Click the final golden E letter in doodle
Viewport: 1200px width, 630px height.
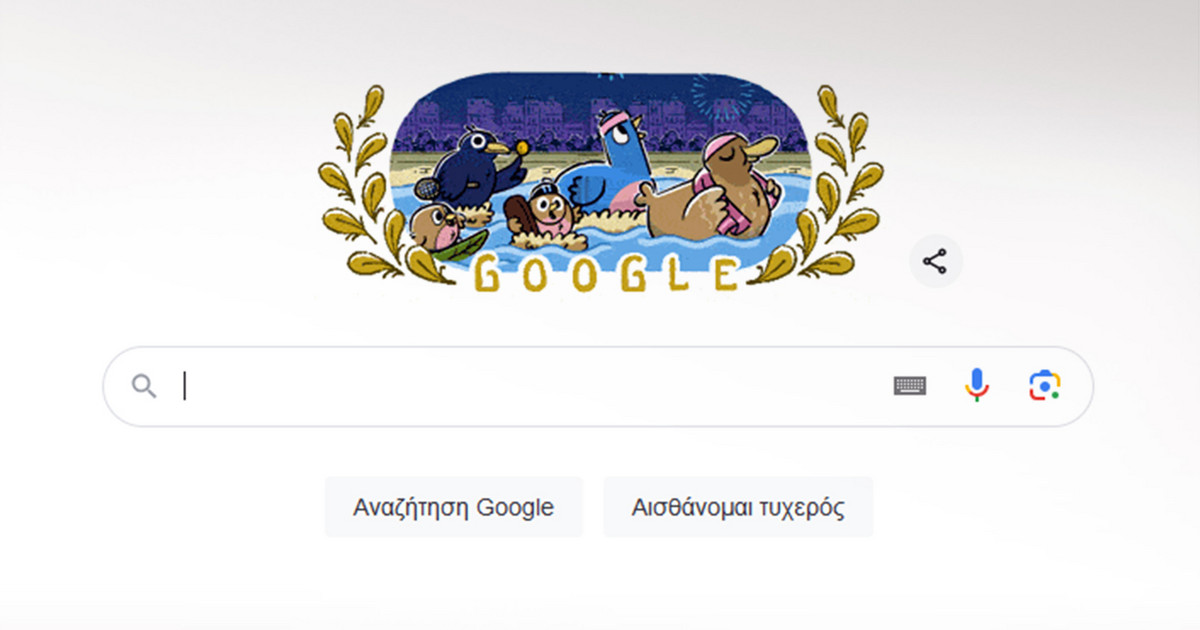pos(725,275)
